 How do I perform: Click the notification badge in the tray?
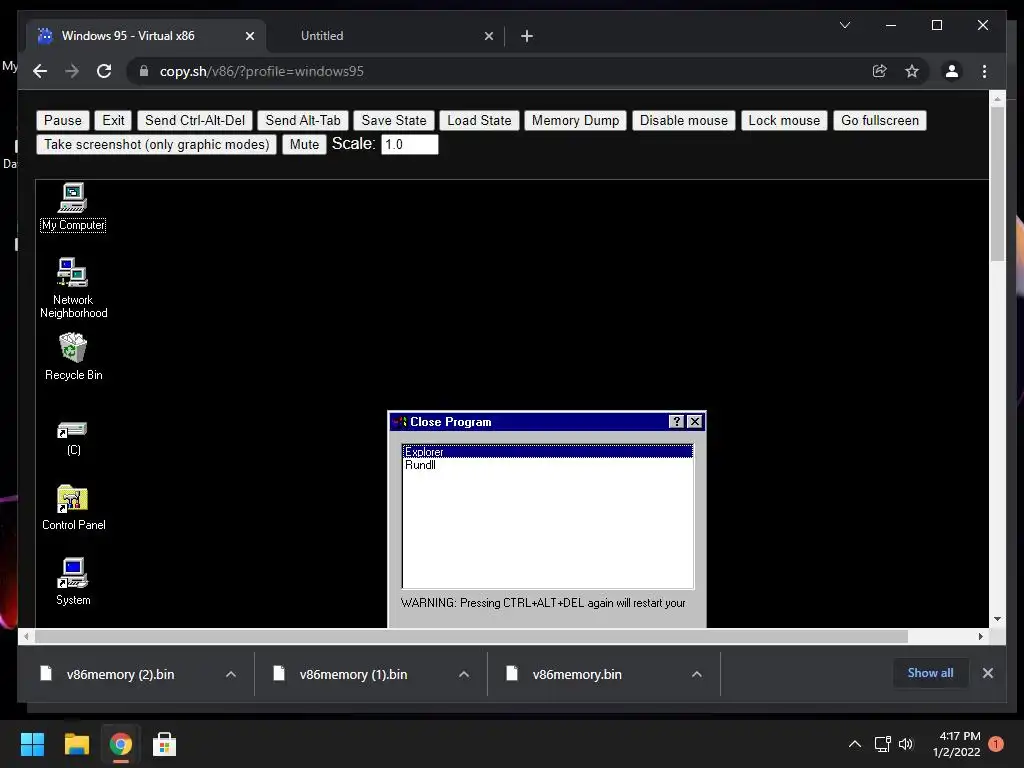pos(996,744)
